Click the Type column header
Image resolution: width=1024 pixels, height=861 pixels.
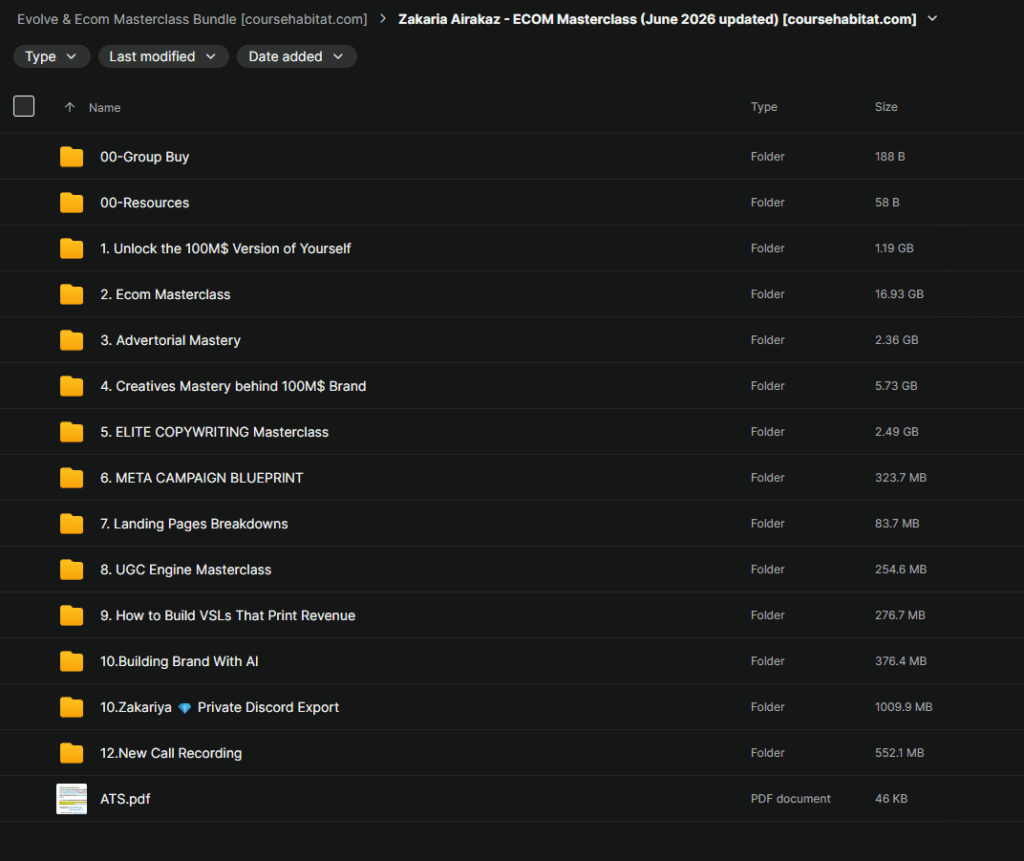(763, 106)
